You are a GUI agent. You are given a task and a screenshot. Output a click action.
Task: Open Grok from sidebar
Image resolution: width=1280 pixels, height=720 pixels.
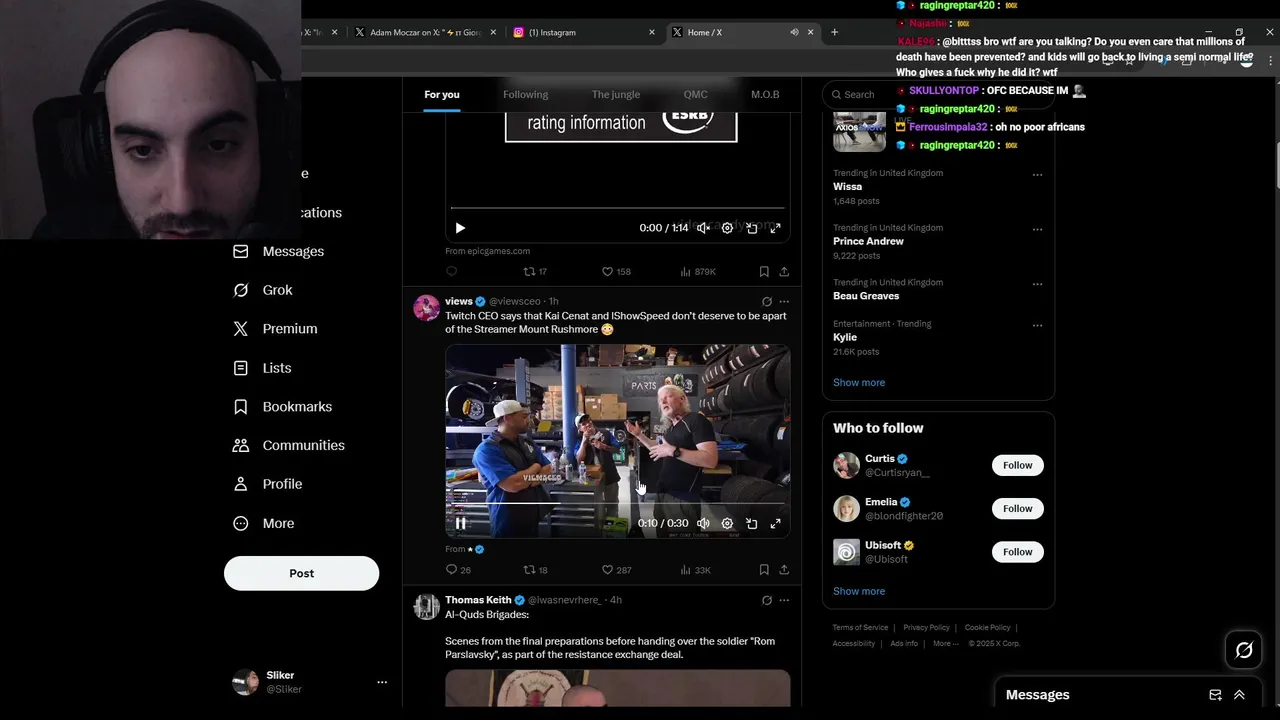point(263,290)
